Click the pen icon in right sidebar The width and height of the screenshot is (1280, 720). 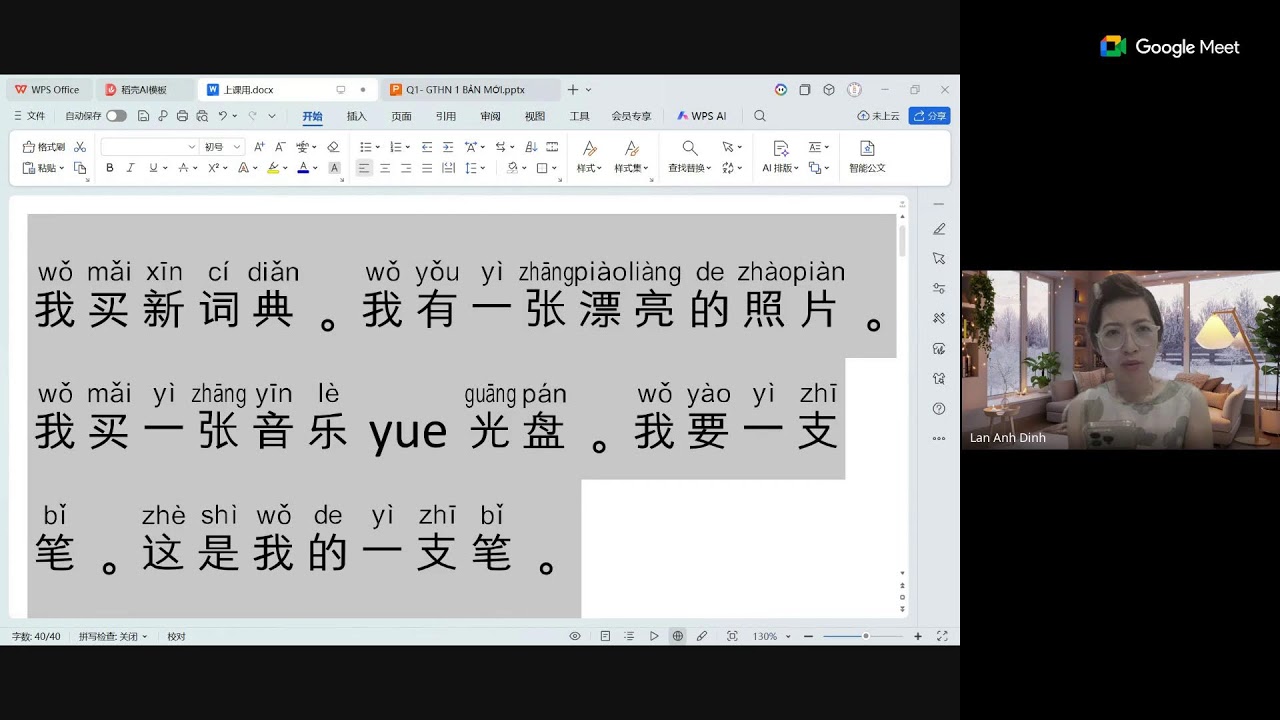(x=939, y=229)
